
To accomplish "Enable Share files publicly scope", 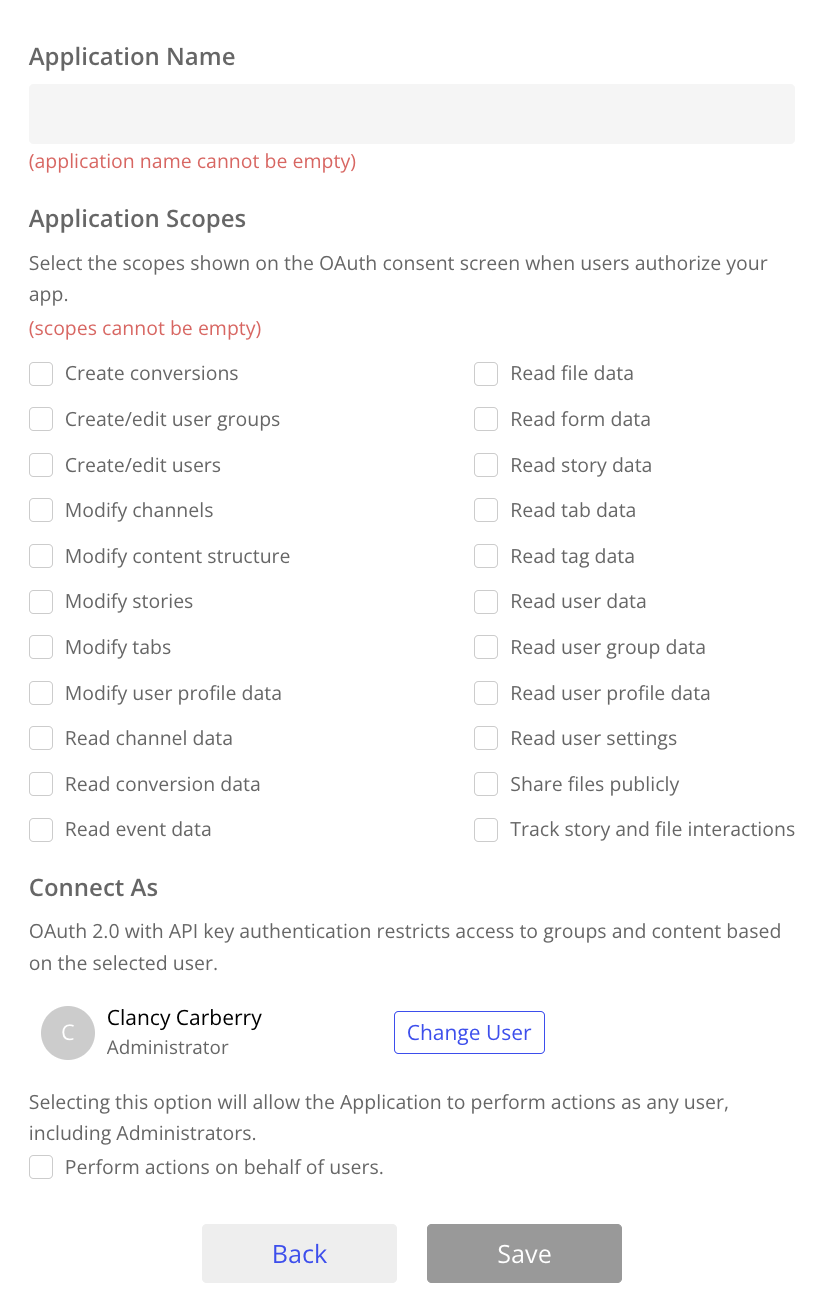I will 486,784.
